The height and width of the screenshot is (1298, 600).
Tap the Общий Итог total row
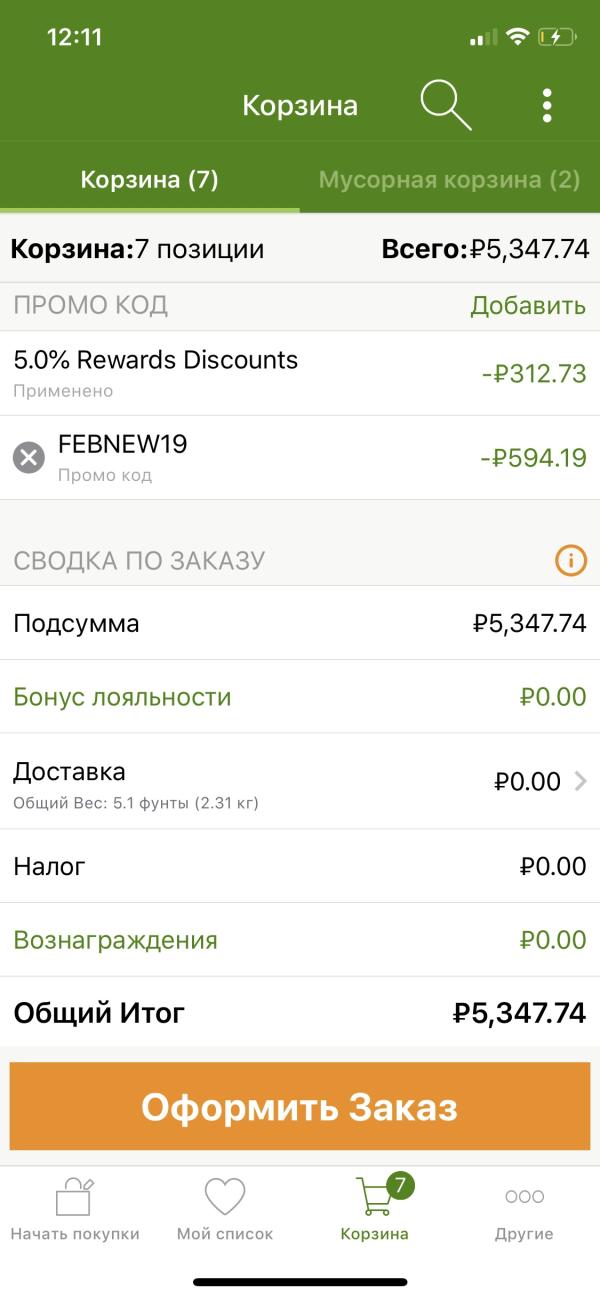pyautogui.click(x=300, y=1013)
